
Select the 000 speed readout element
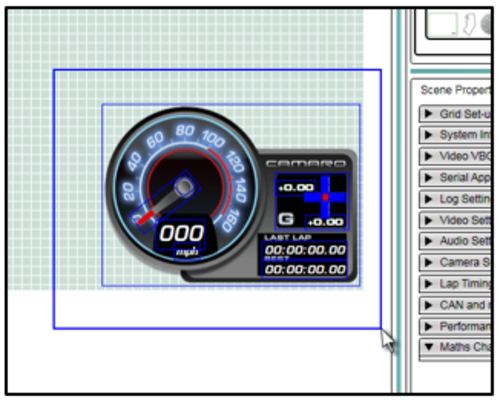(x=180, y=234)
